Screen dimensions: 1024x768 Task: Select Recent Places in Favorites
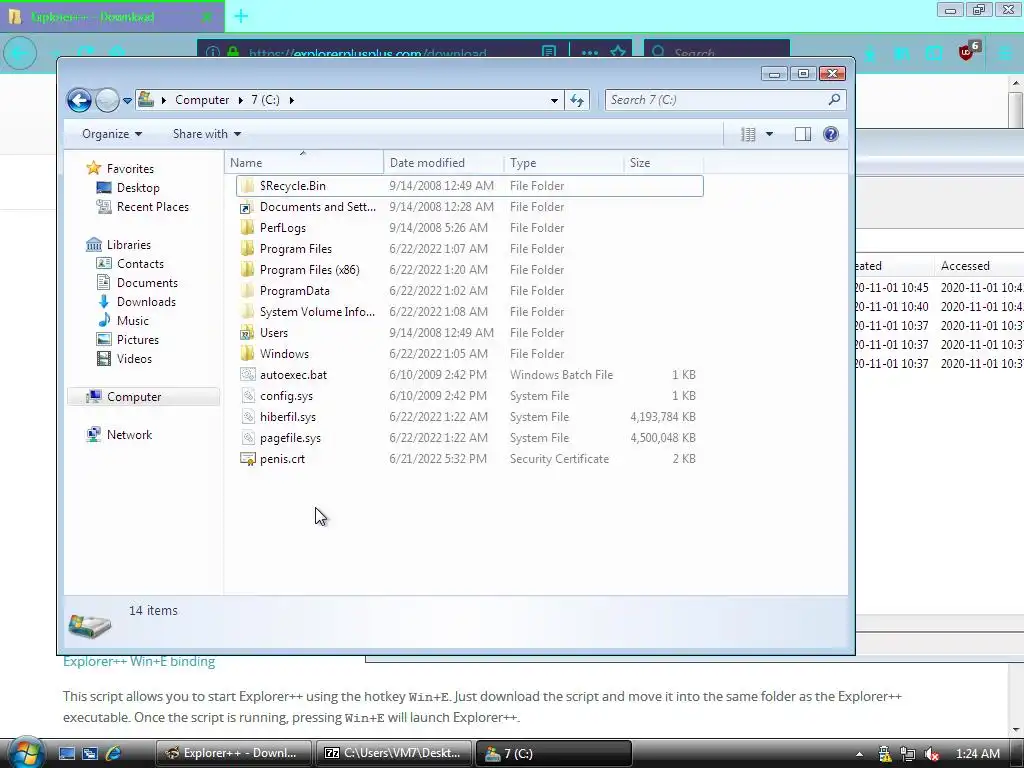point(152,206)
